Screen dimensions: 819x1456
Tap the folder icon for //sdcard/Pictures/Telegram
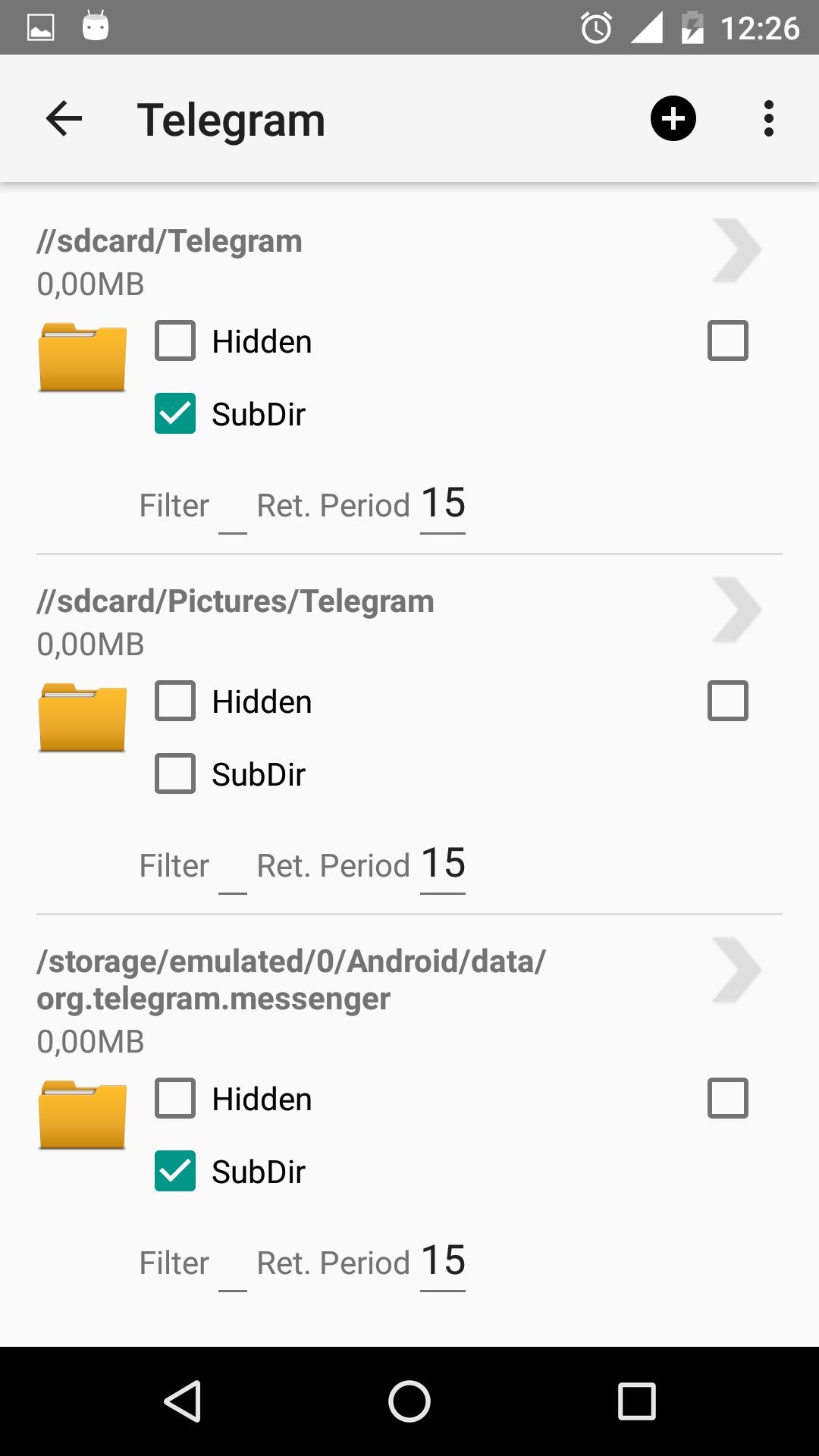tap(82, 717)
